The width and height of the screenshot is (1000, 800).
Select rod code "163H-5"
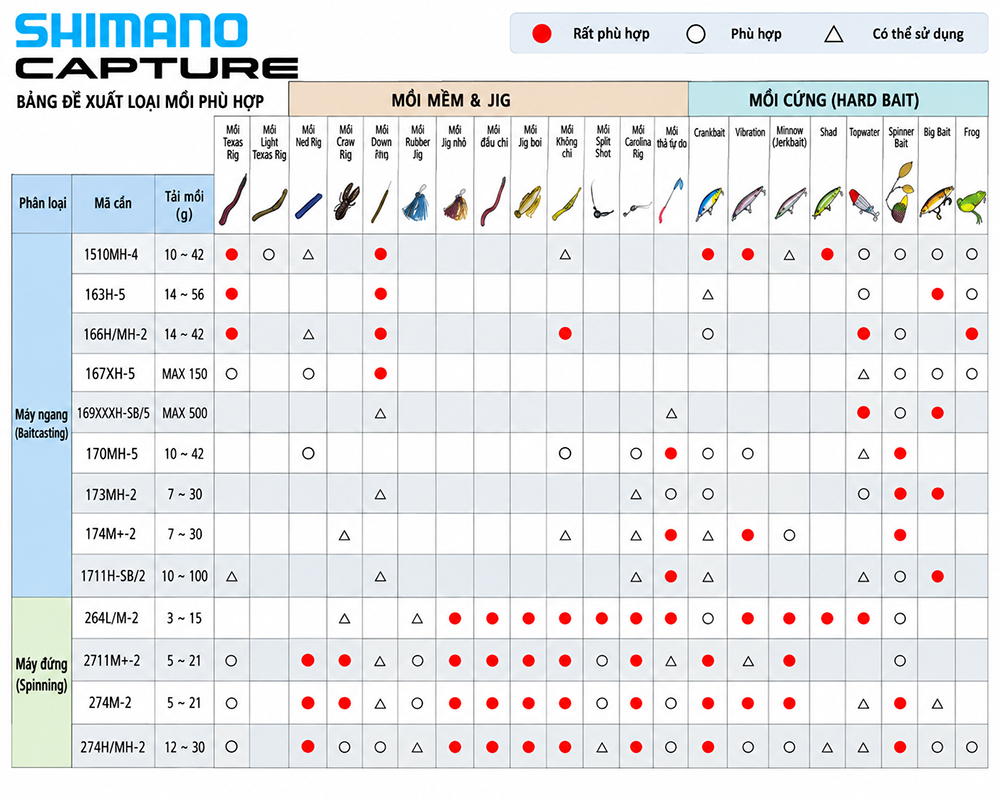click(x=105, y=295)
